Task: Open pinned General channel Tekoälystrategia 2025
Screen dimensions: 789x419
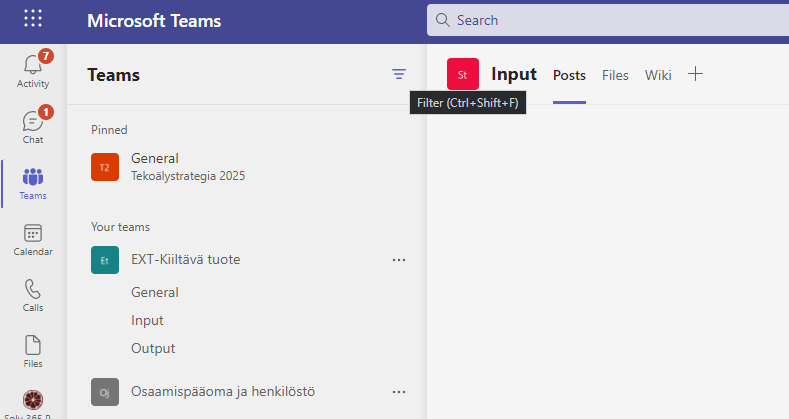Action: pos(188,166)
